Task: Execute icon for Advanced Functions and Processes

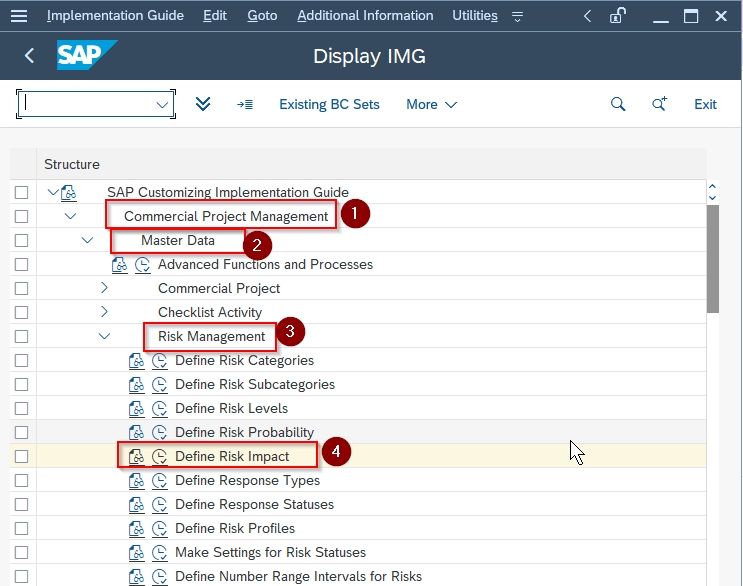Action: point(143,265)
